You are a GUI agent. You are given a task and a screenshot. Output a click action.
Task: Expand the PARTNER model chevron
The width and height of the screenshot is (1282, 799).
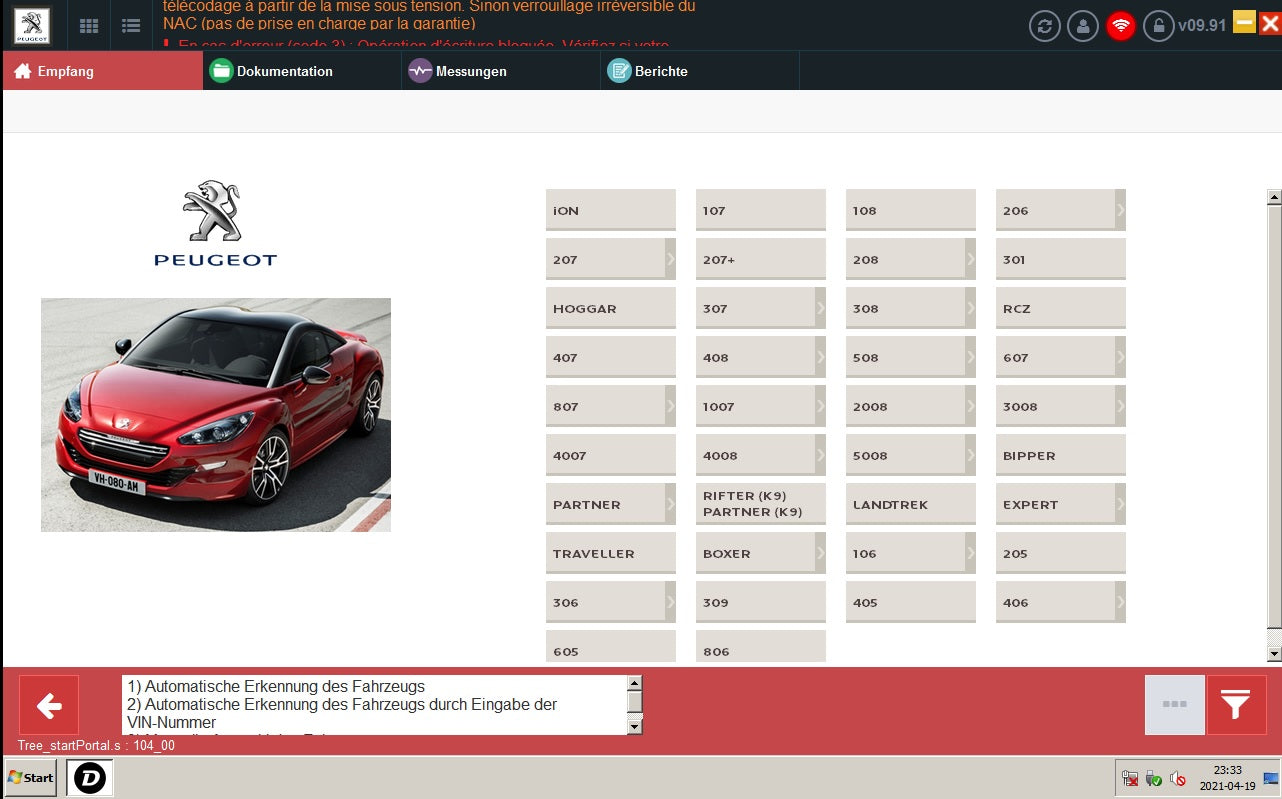coord(670,504)
